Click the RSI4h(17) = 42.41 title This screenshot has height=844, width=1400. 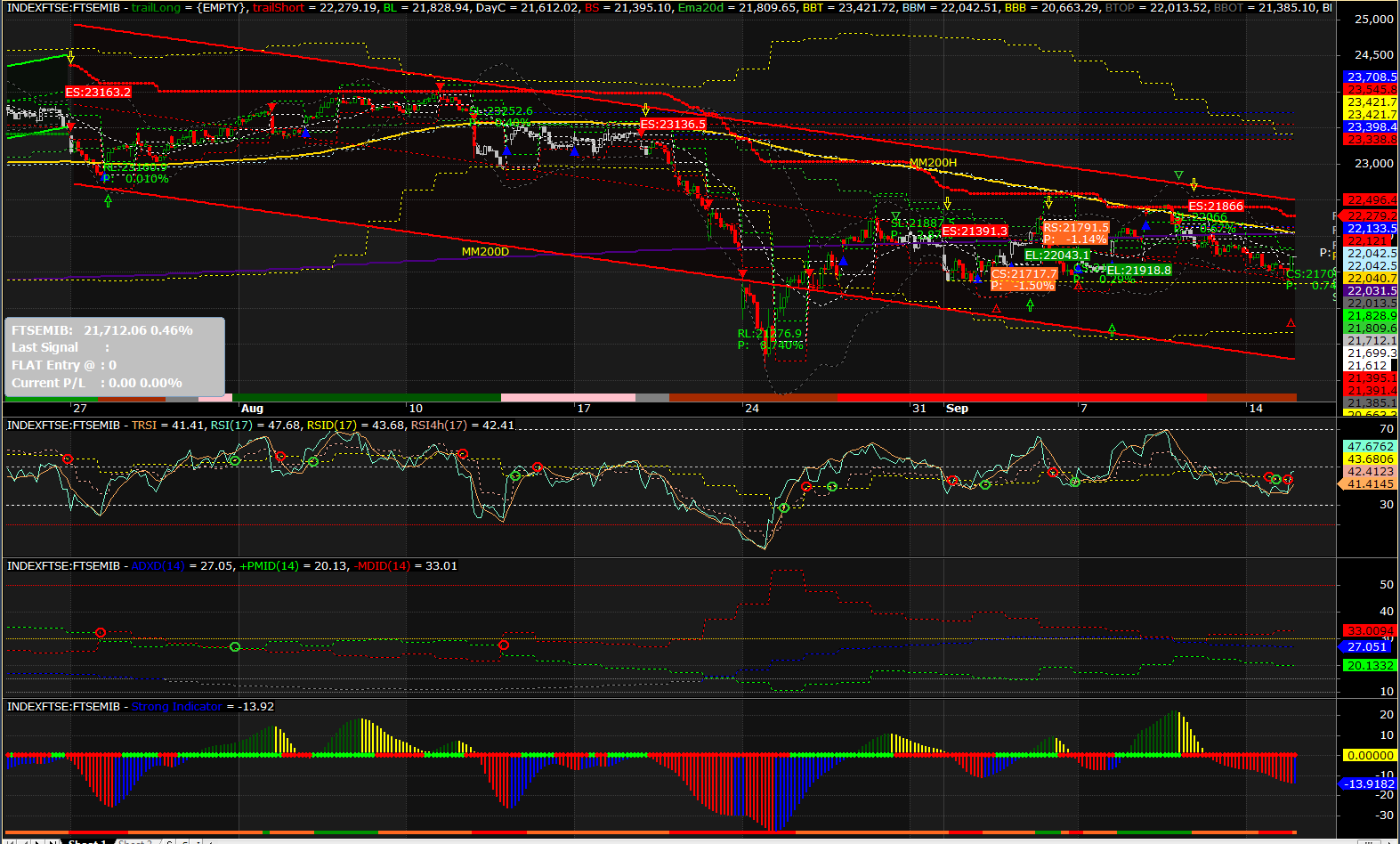[x=462, y=425]
